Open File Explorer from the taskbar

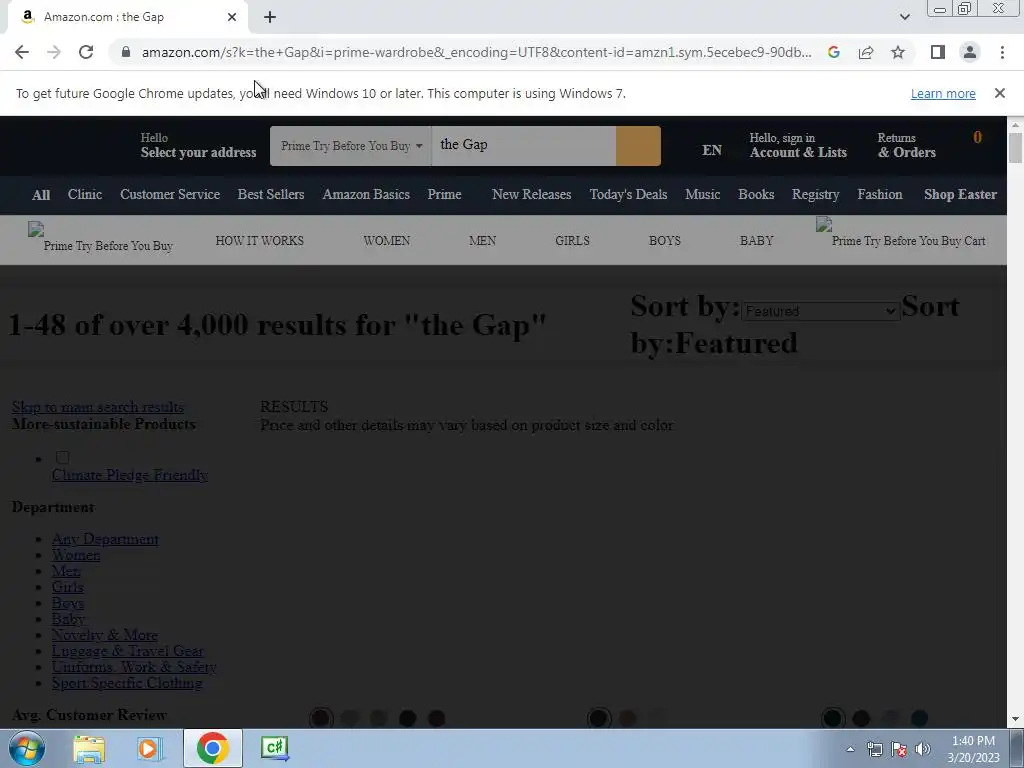point(89,748)
